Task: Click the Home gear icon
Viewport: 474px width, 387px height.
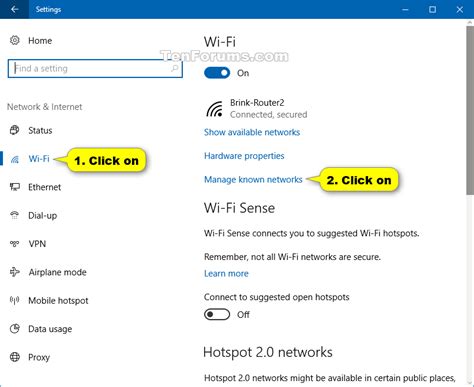Action: point(15,40)
